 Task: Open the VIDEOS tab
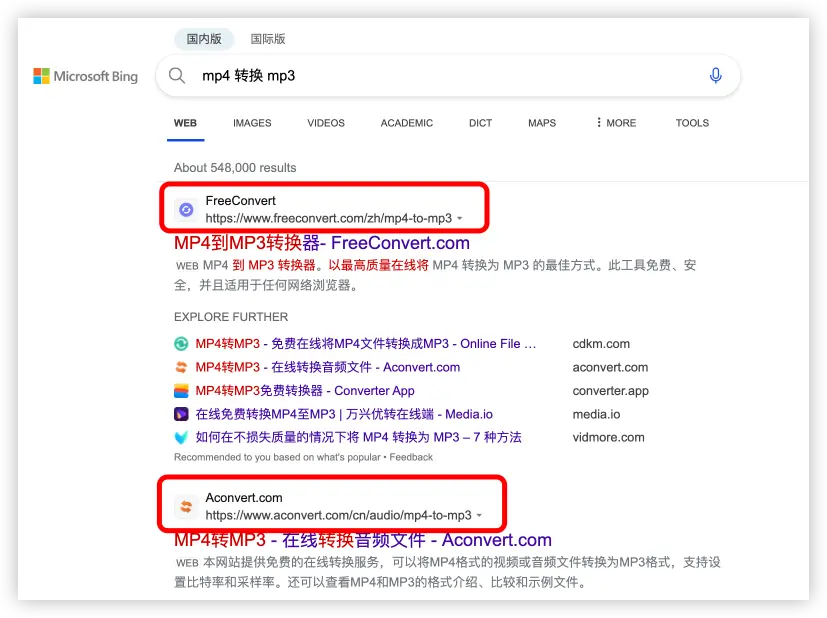point(326,123)
